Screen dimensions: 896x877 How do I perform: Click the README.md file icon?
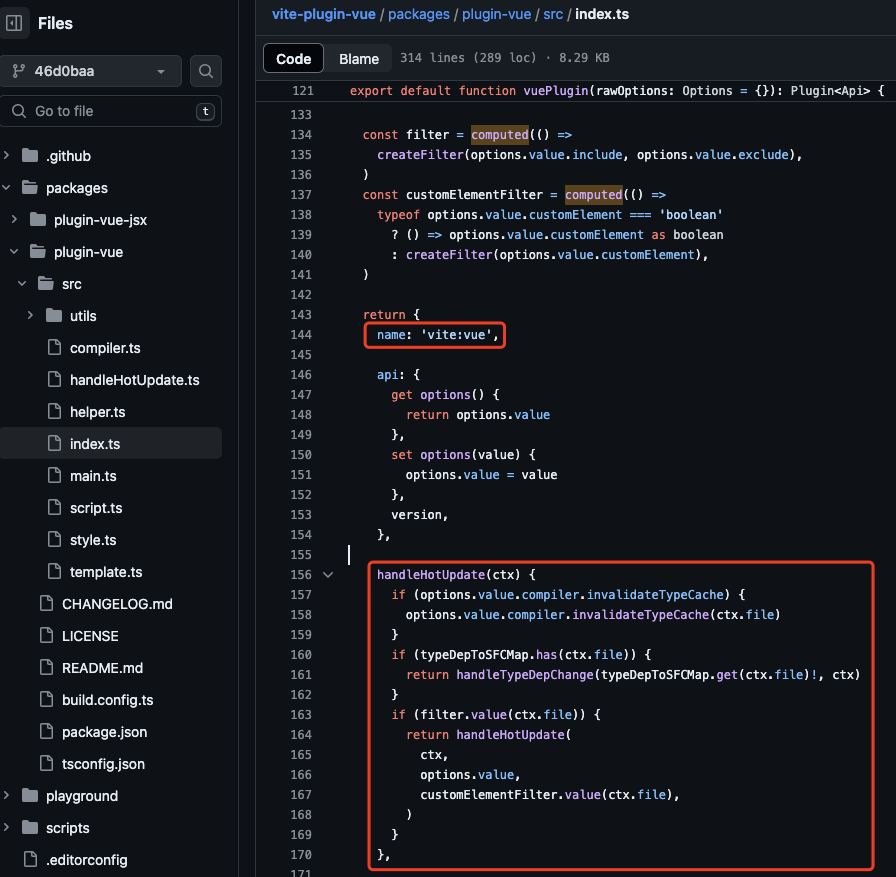pos(46,667)
